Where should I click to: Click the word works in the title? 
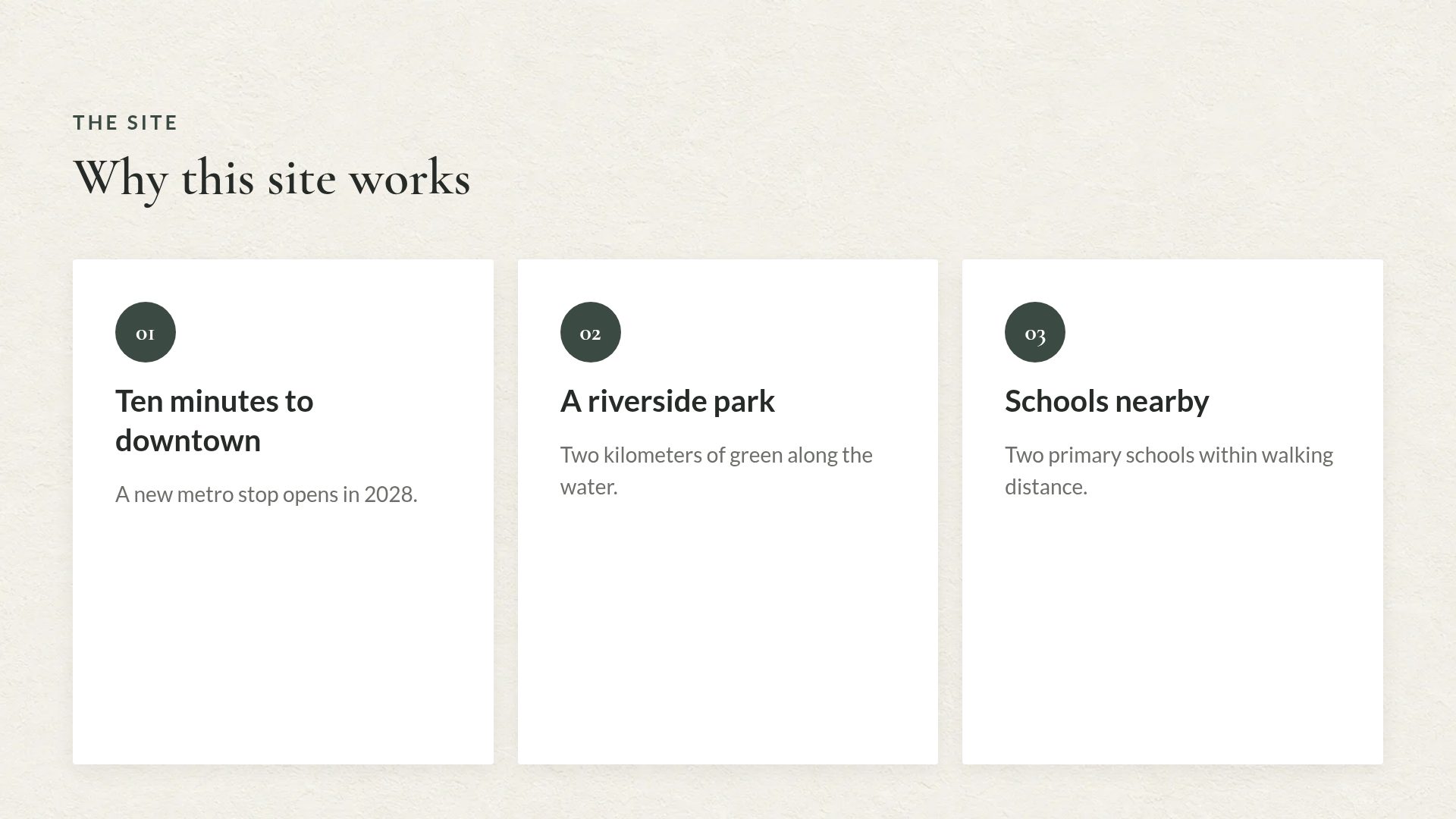(x=409, y=179)
